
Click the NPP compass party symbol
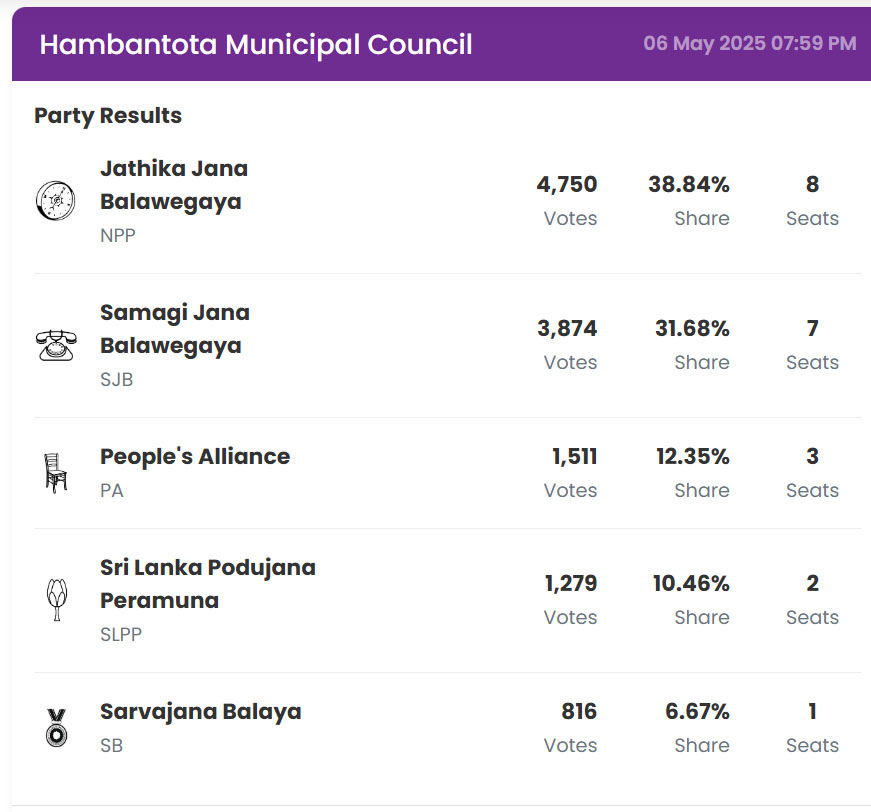tap(56, 201)
